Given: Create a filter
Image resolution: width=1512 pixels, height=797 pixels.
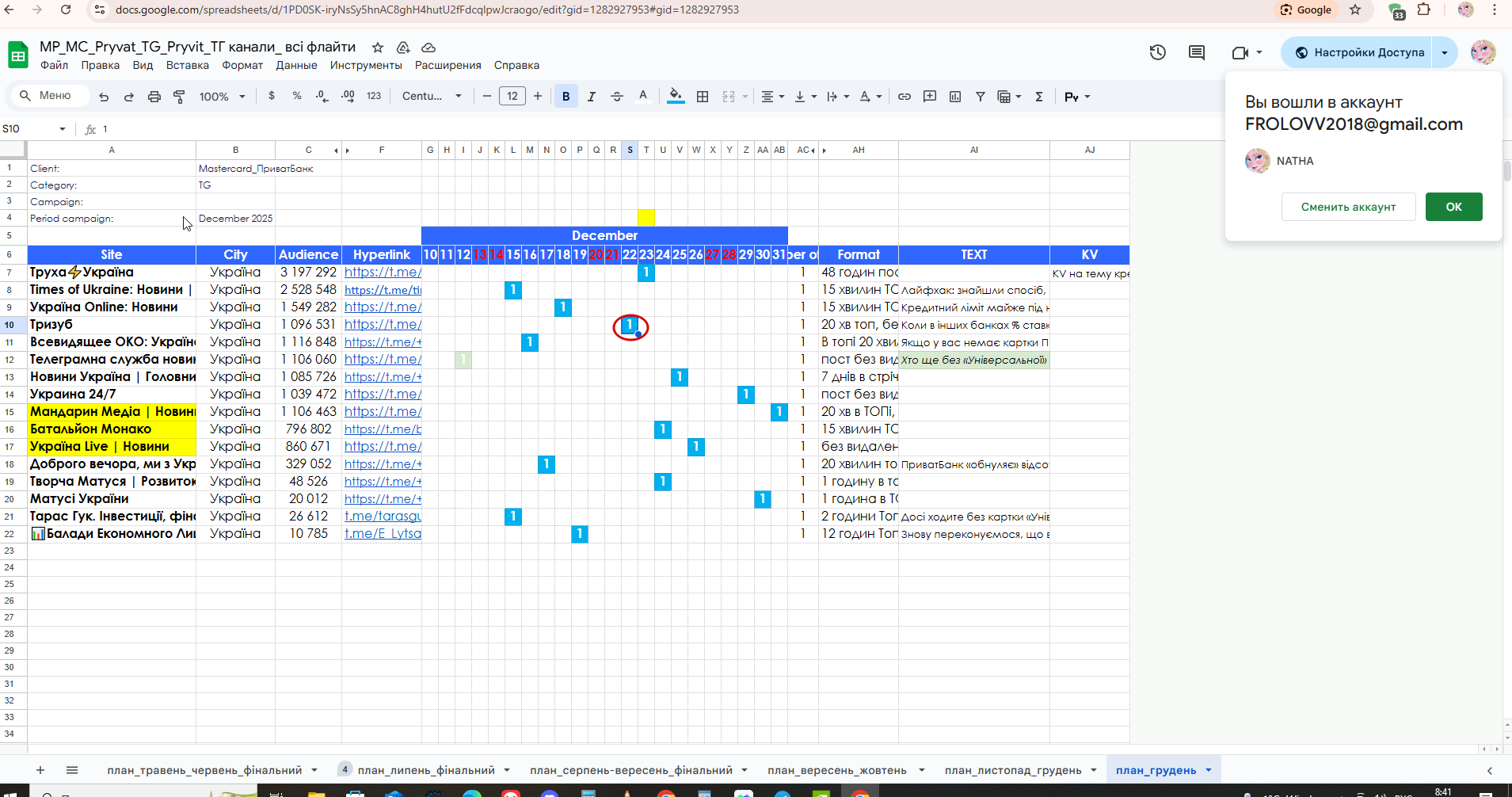Looking at the screenshot, I should coord(981,96).
